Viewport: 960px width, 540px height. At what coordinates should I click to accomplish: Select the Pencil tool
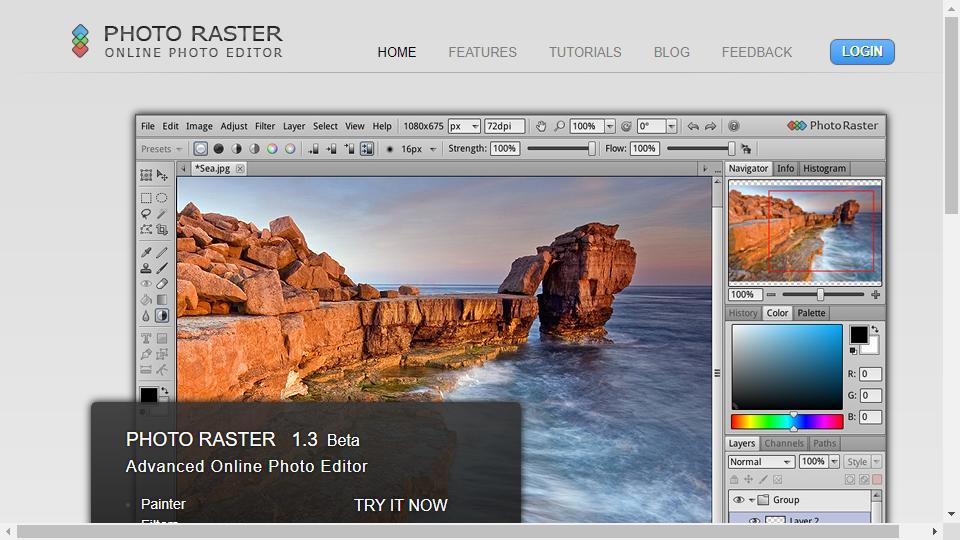click(x=162, y=252)
